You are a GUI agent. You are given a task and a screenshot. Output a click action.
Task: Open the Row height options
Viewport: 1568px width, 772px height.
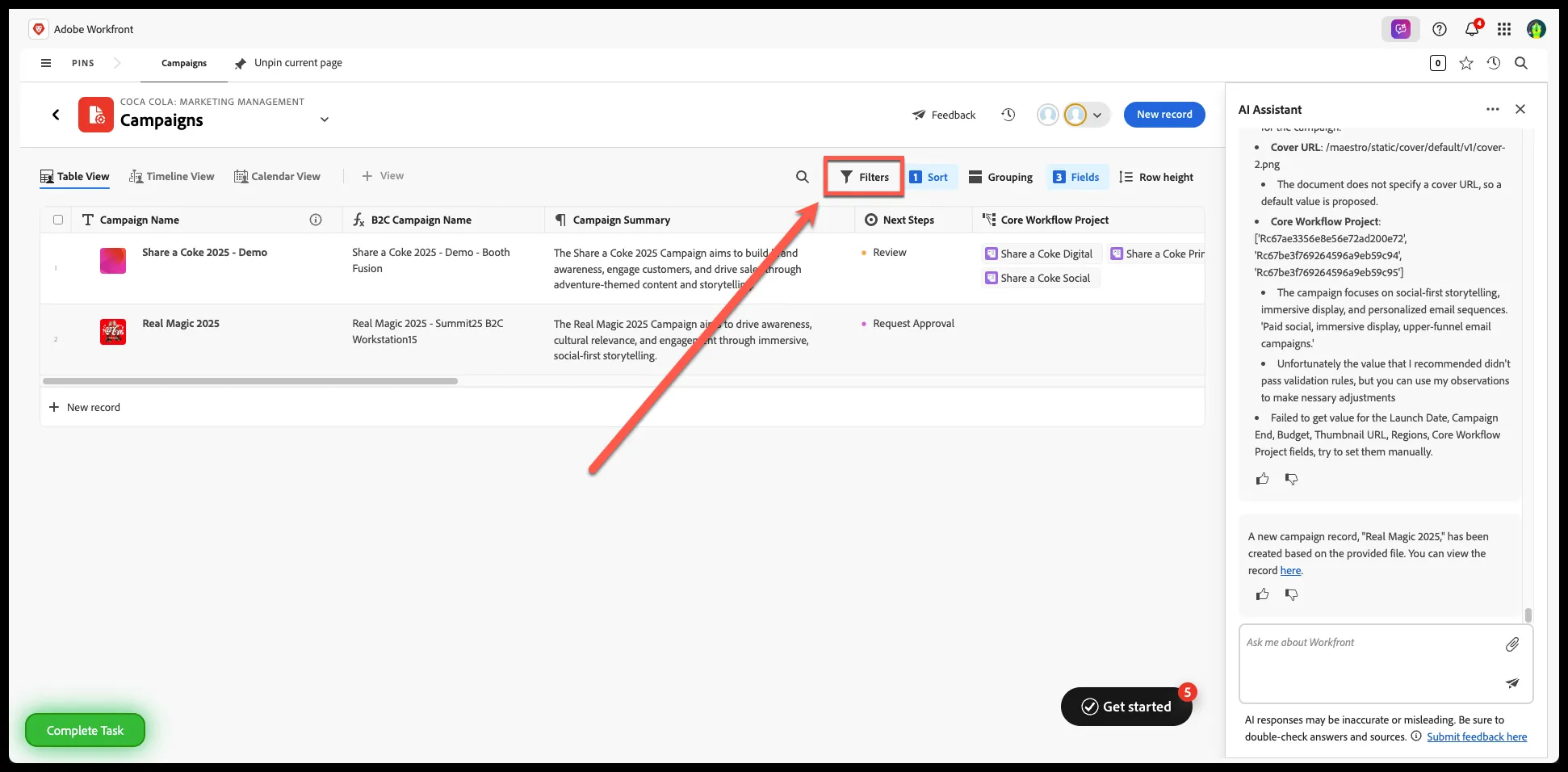(1156, 177)
